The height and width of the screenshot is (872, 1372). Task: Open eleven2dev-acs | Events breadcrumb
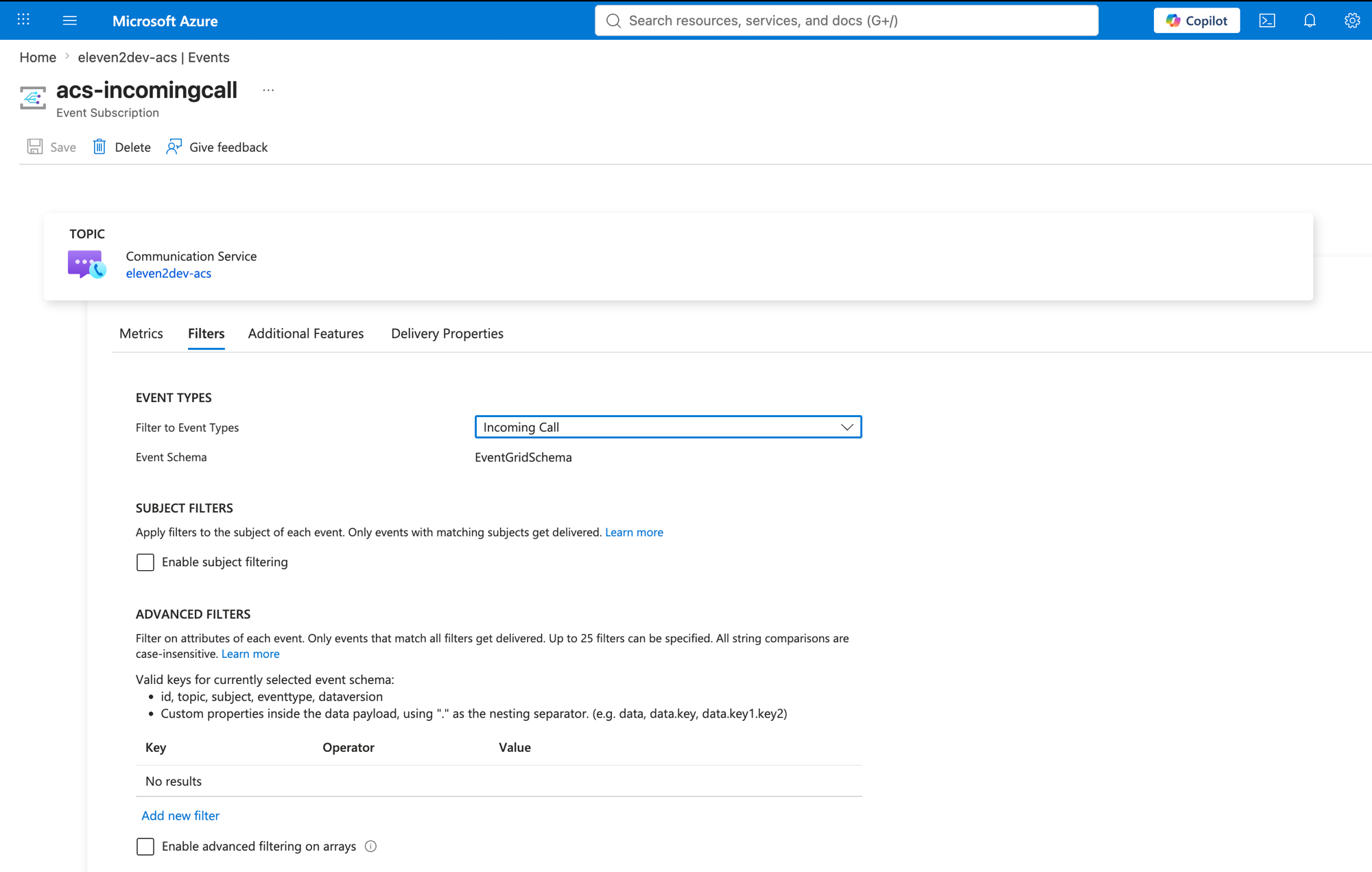pyautogui.click(x=154, y=57)
